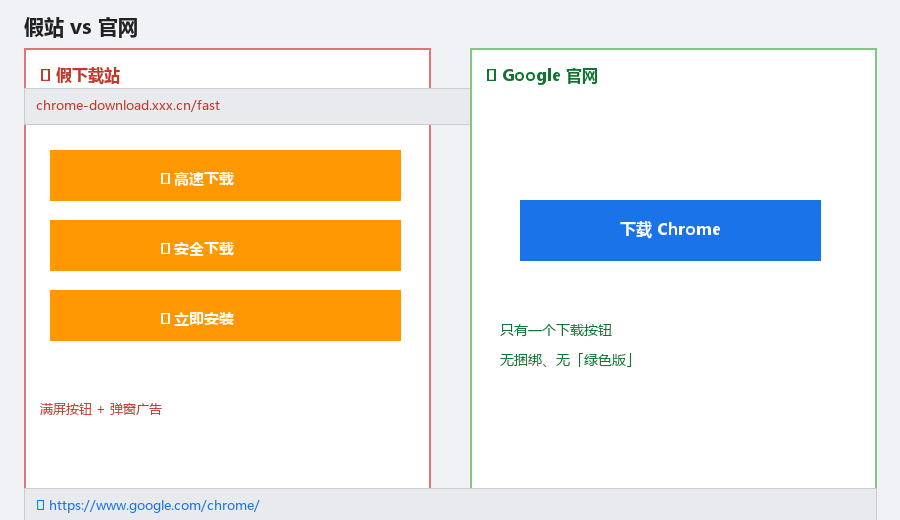Click the fake URL chrome-download.xxx.cn/fast
Viewport: 900px width, 520px height.
tap(127, 106)
